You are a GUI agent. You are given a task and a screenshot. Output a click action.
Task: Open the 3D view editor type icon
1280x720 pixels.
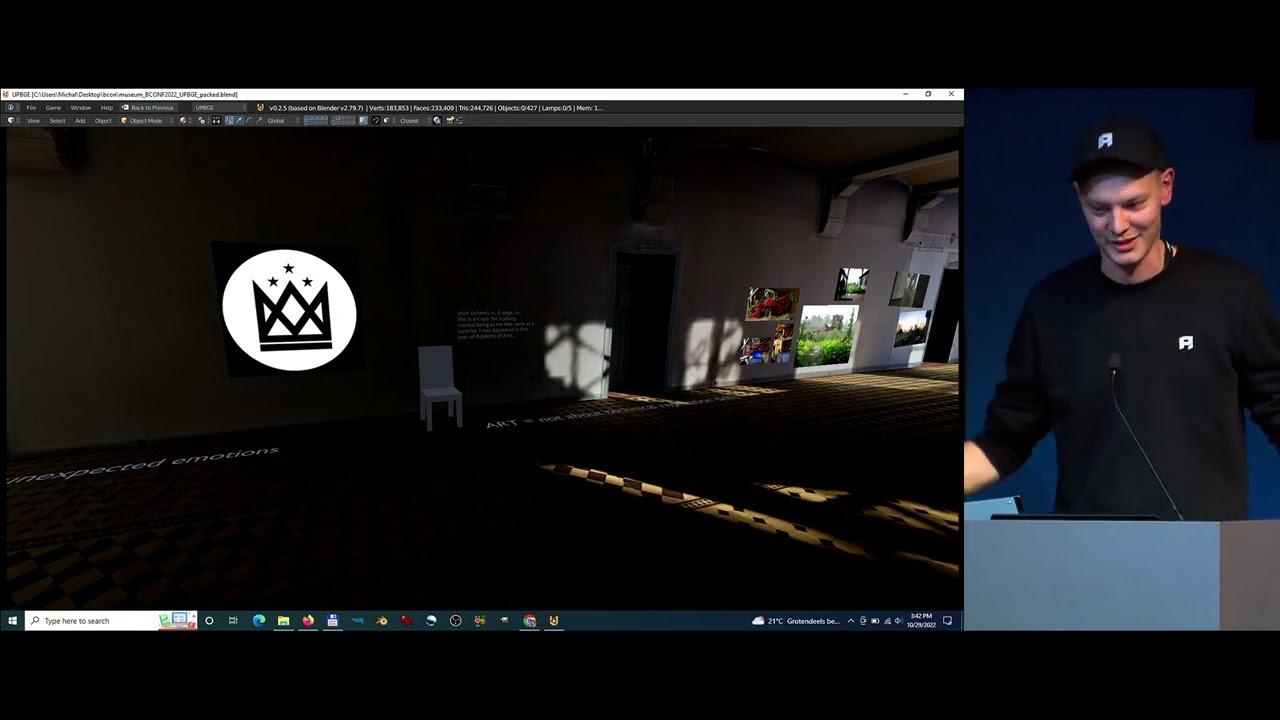(11, 120)
